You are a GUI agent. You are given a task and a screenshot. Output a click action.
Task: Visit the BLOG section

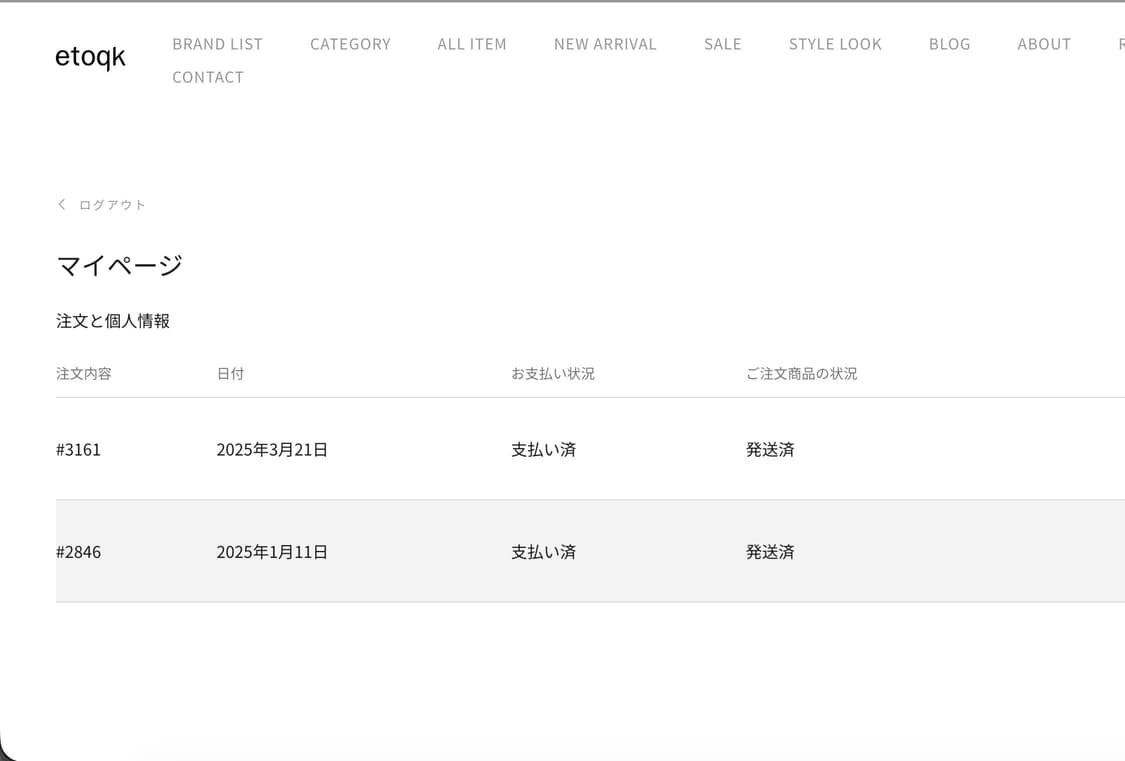949,44
